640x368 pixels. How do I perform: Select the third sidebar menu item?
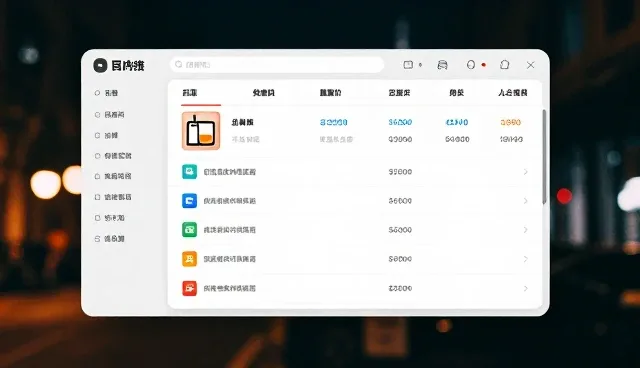point(107,135)
